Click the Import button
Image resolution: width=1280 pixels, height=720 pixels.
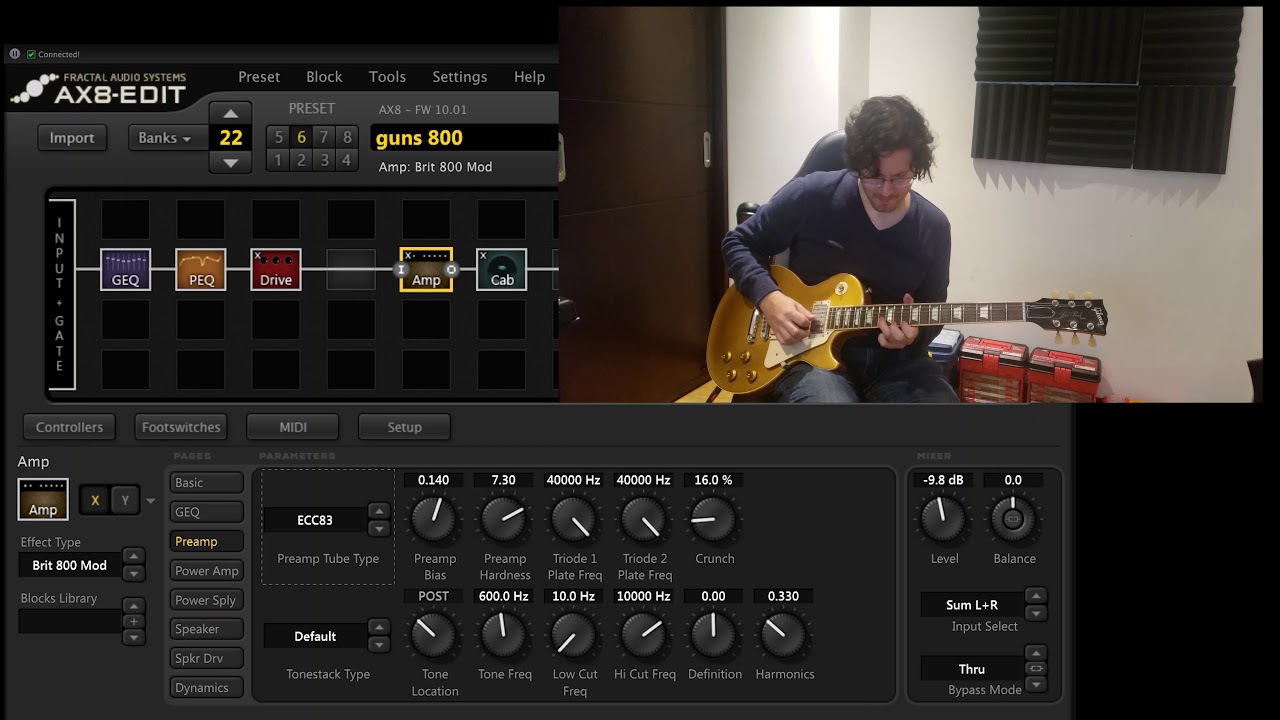coord(72,138)
